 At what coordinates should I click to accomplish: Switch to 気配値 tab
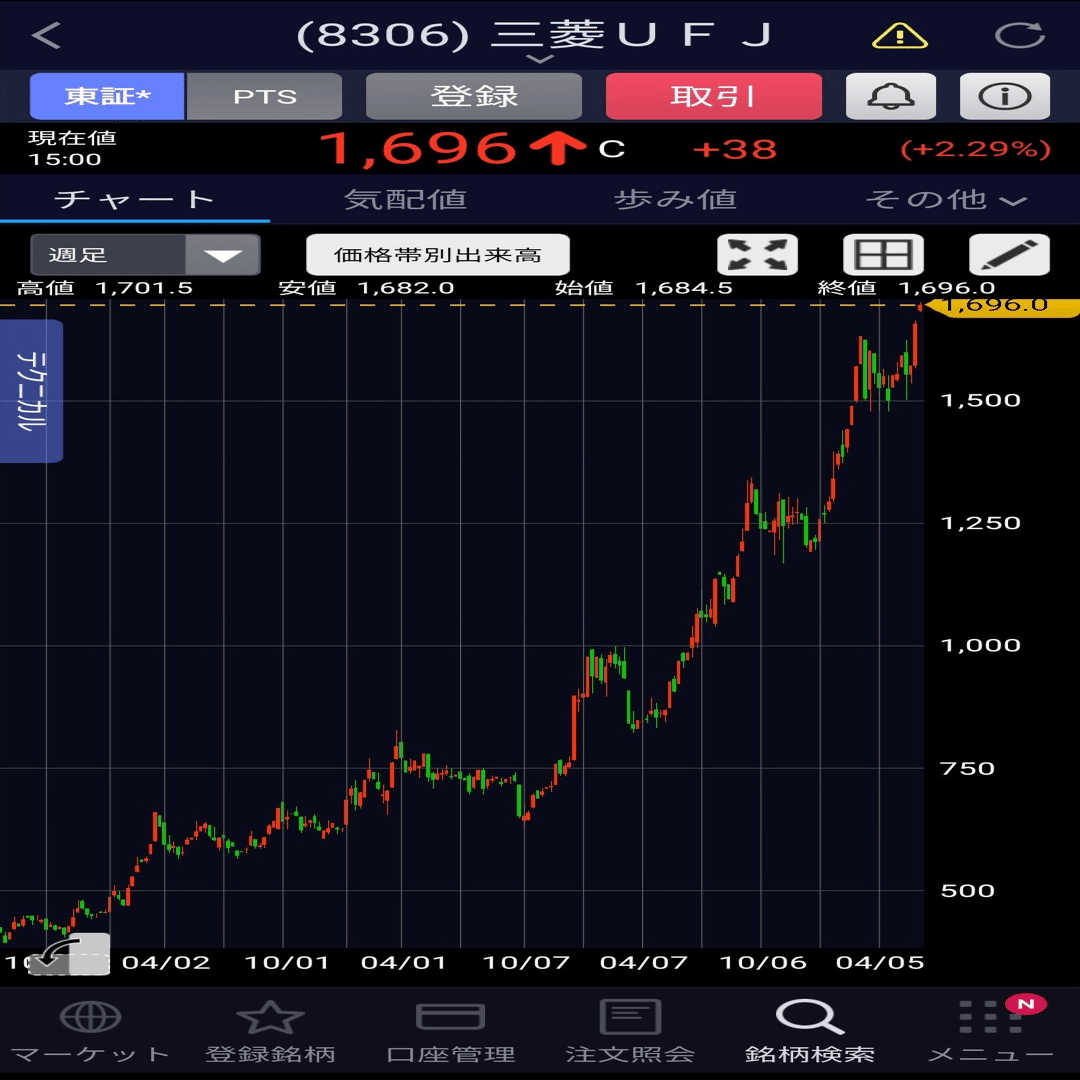405,200
